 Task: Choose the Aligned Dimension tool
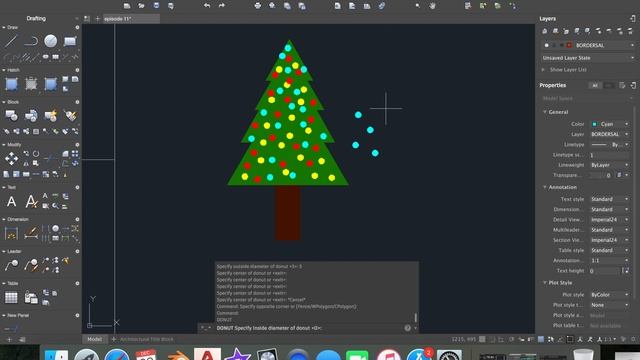[x=31, y=233]
